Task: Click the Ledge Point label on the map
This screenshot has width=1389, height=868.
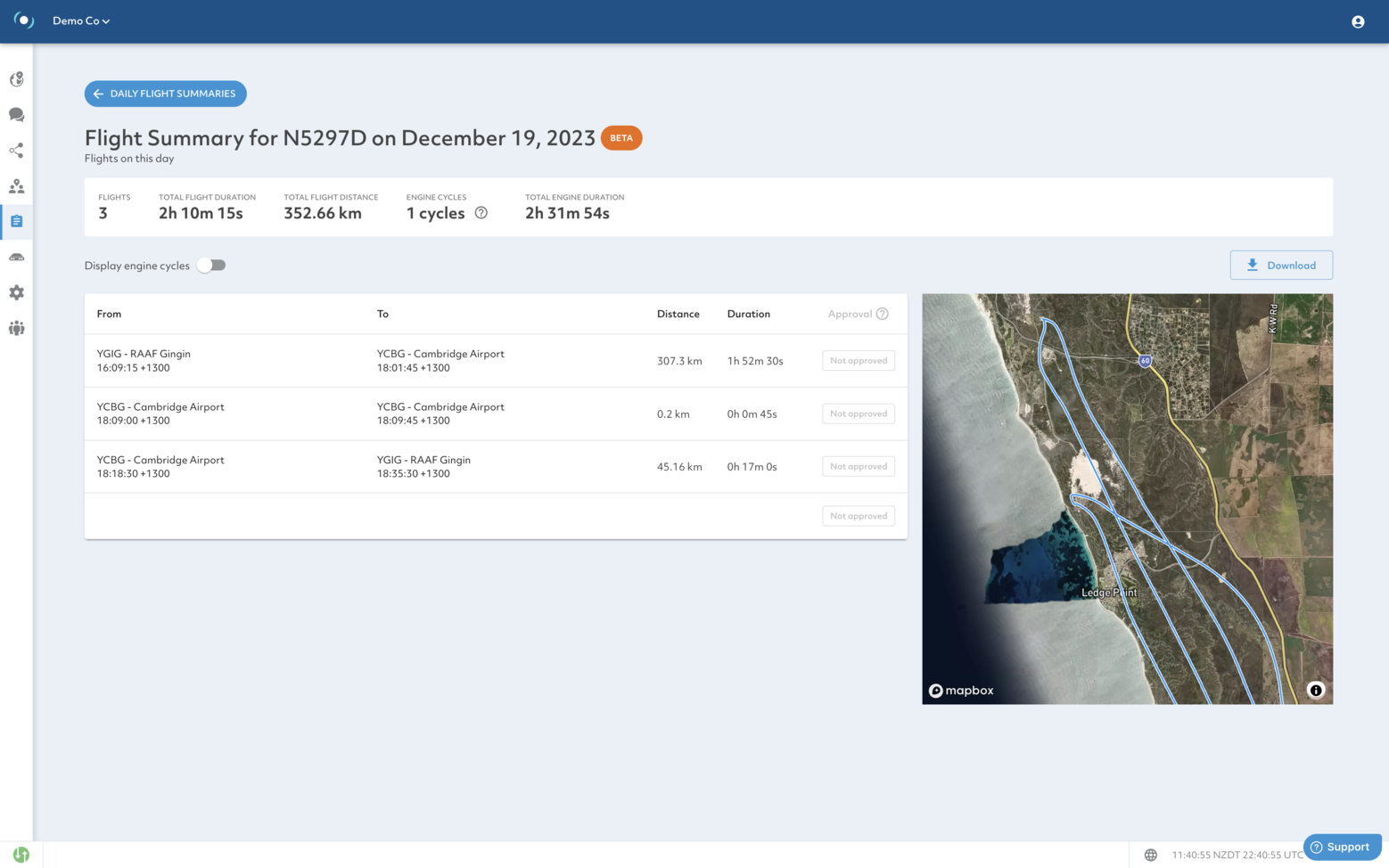Action: (x=1109, y=593)
